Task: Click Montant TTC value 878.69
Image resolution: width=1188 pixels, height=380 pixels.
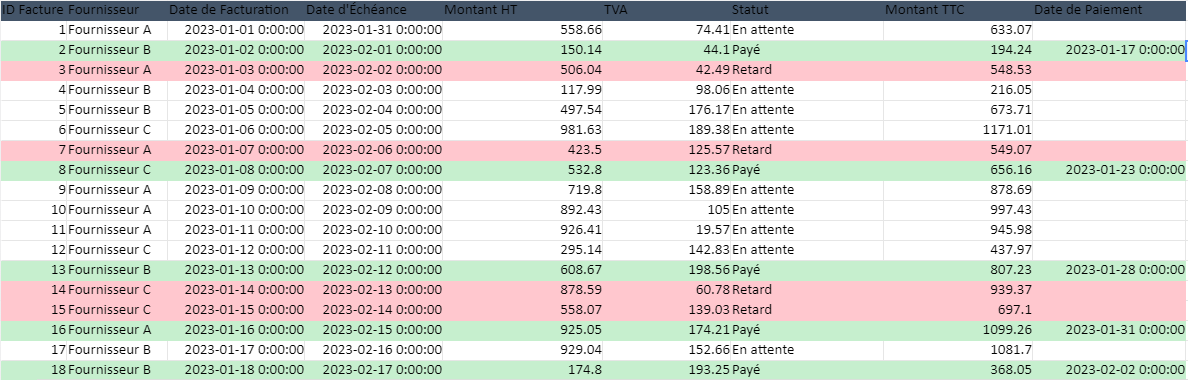Action: pyautogui.click(x=958, y=189)
